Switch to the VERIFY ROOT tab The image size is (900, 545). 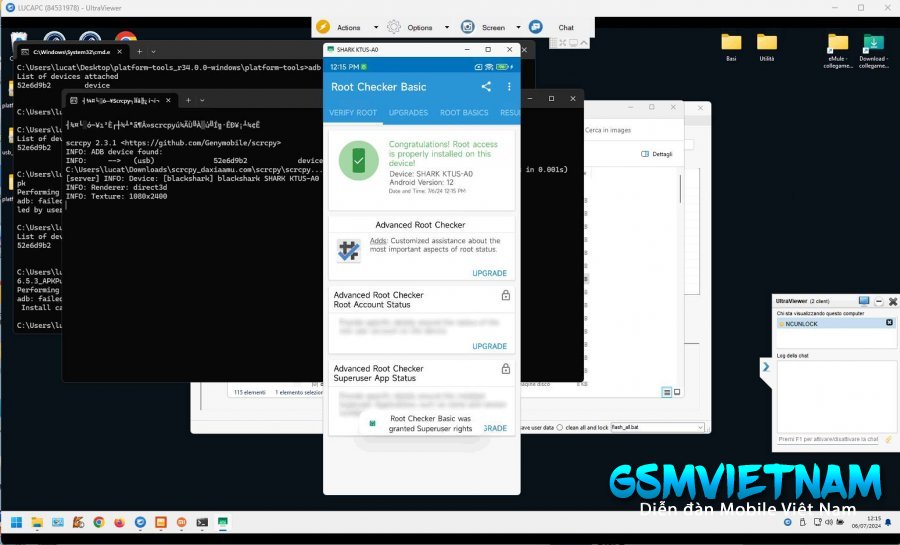point(353,112)
